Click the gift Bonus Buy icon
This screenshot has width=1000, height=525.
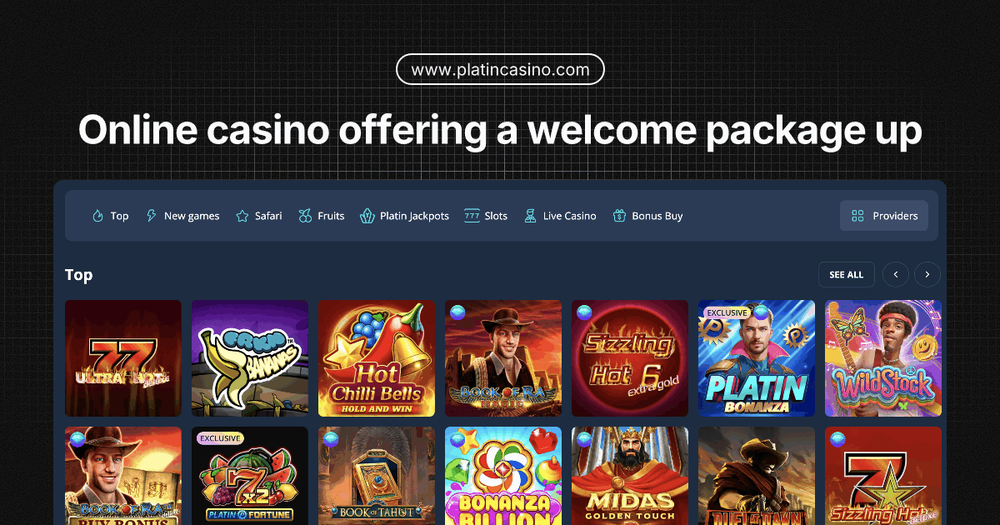619,216
